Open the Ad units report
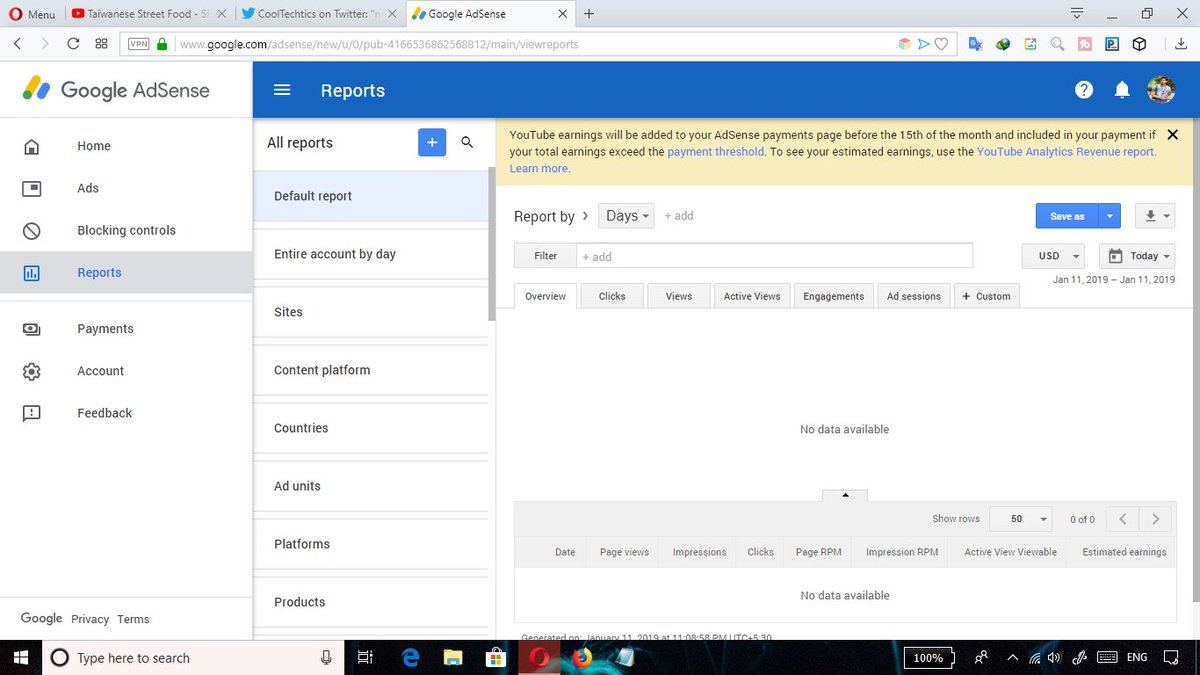The width and height of the screenshot is (1200, 675). tap(370, 486)
